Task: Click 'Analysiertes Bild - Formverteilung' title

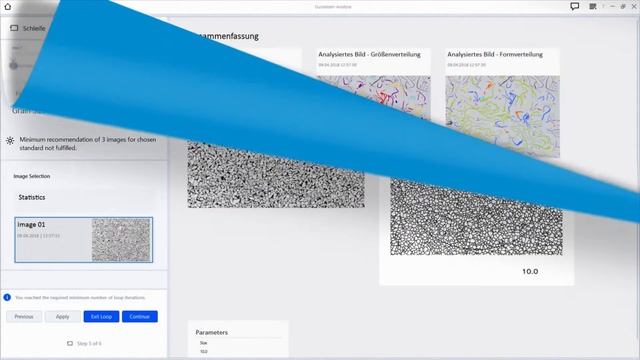Action: [x=495, y=54]
